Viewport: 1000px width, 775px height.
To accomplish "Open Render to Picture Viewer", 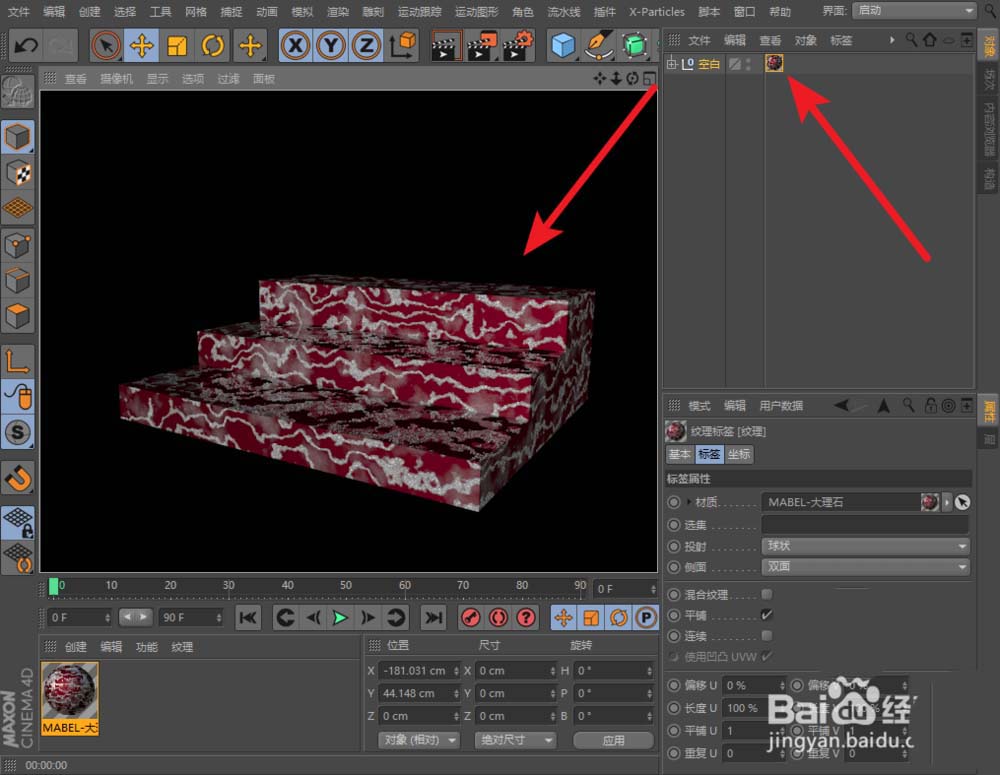I will click(x=481, y=45).
